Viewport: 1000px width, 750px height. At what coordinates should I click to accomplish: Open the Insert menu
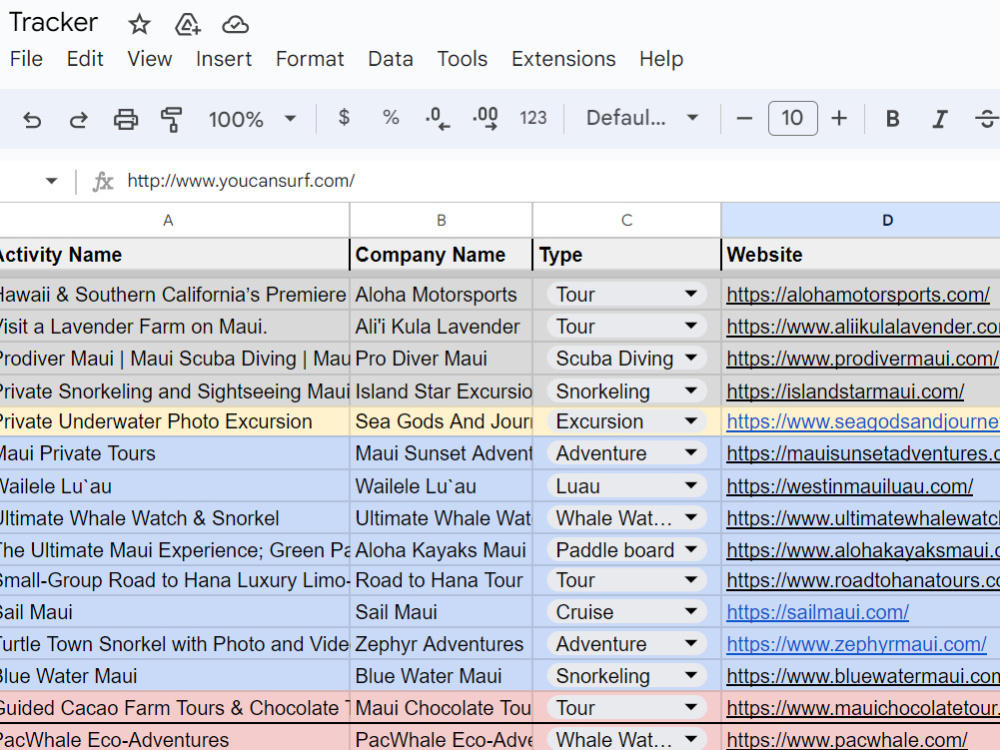224,59
